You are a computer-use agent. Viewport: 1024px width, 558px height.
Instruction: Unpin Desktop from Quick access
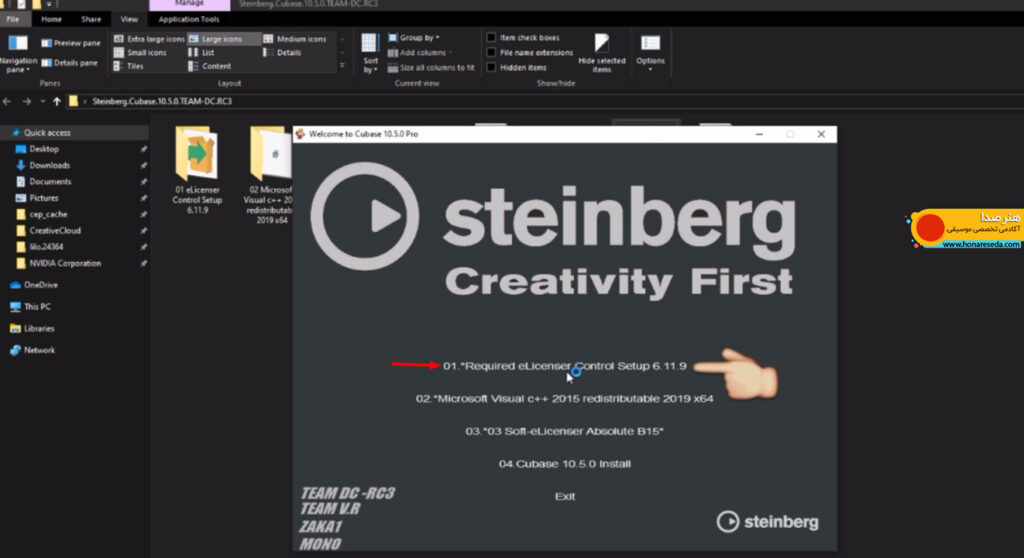coord(143,149)
